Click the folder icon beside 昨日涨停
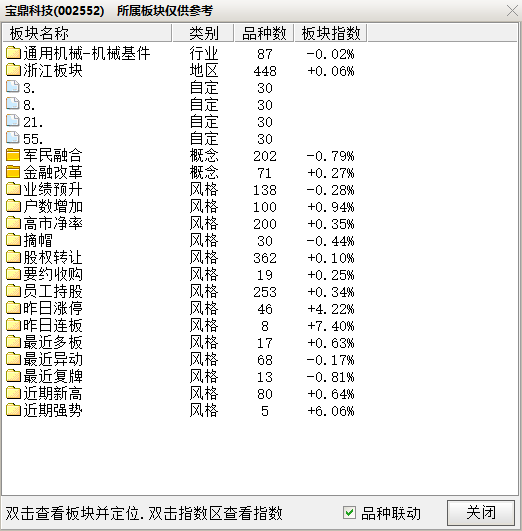 tap(14, 308)
